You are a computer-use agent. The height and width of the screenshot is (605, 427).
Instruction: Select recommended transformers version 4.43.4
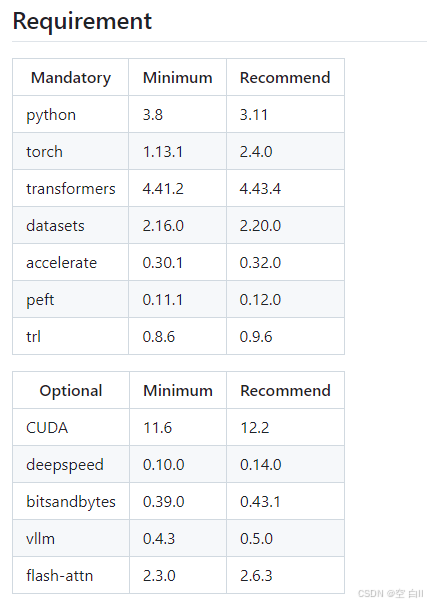pyautogui.click(x=260, y=189)
